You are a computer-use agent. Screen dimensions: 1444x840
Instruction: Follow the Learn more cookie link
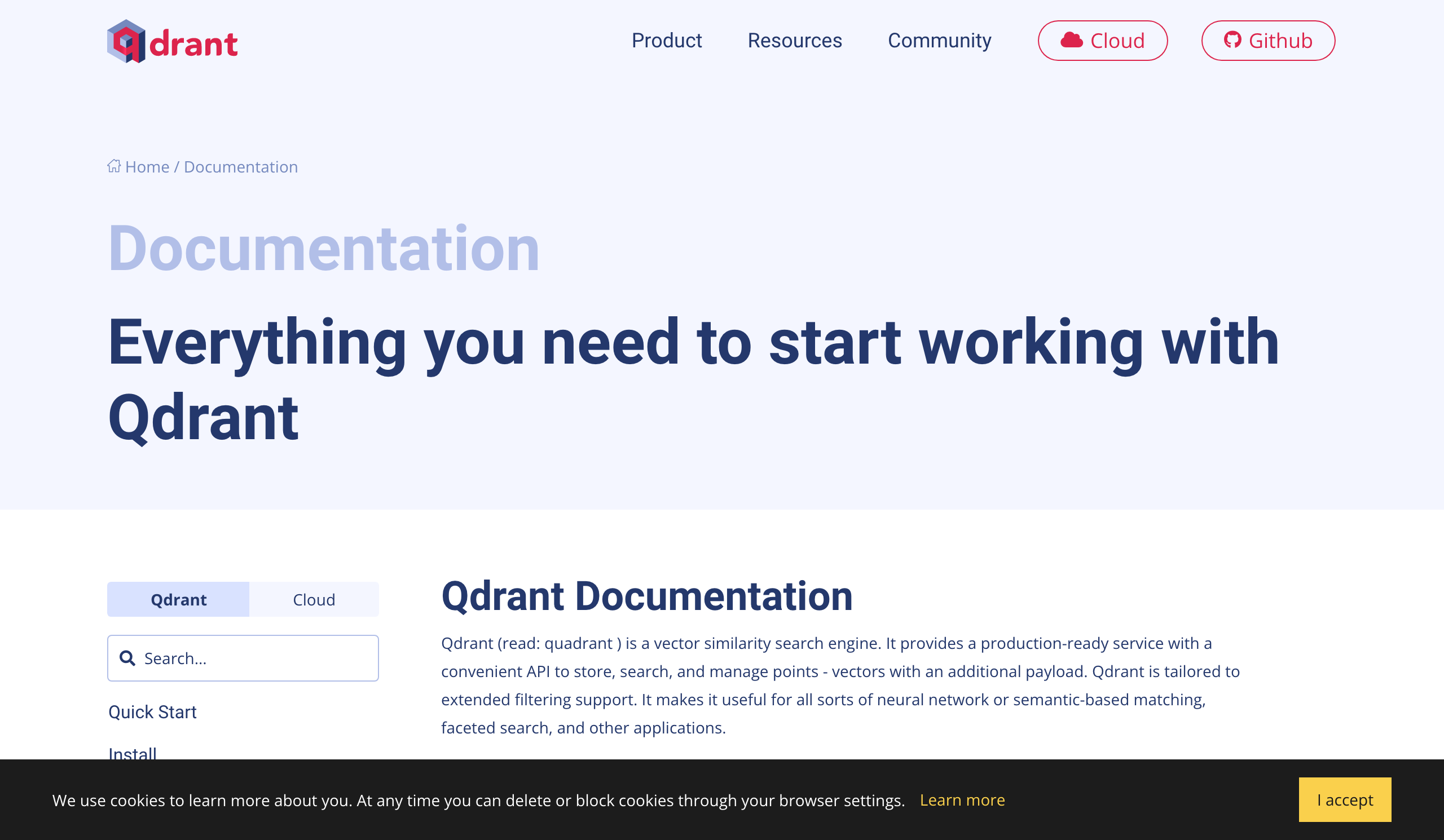tap(962, 800)
